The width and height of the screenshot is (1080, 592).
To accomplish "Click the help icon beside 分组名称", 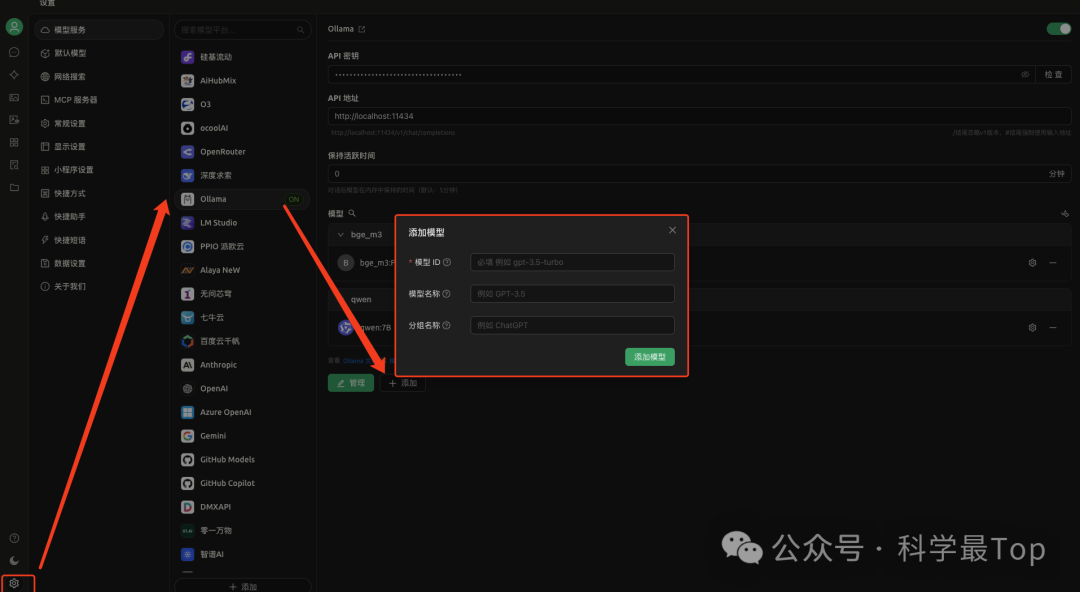I will pos(446,325).
